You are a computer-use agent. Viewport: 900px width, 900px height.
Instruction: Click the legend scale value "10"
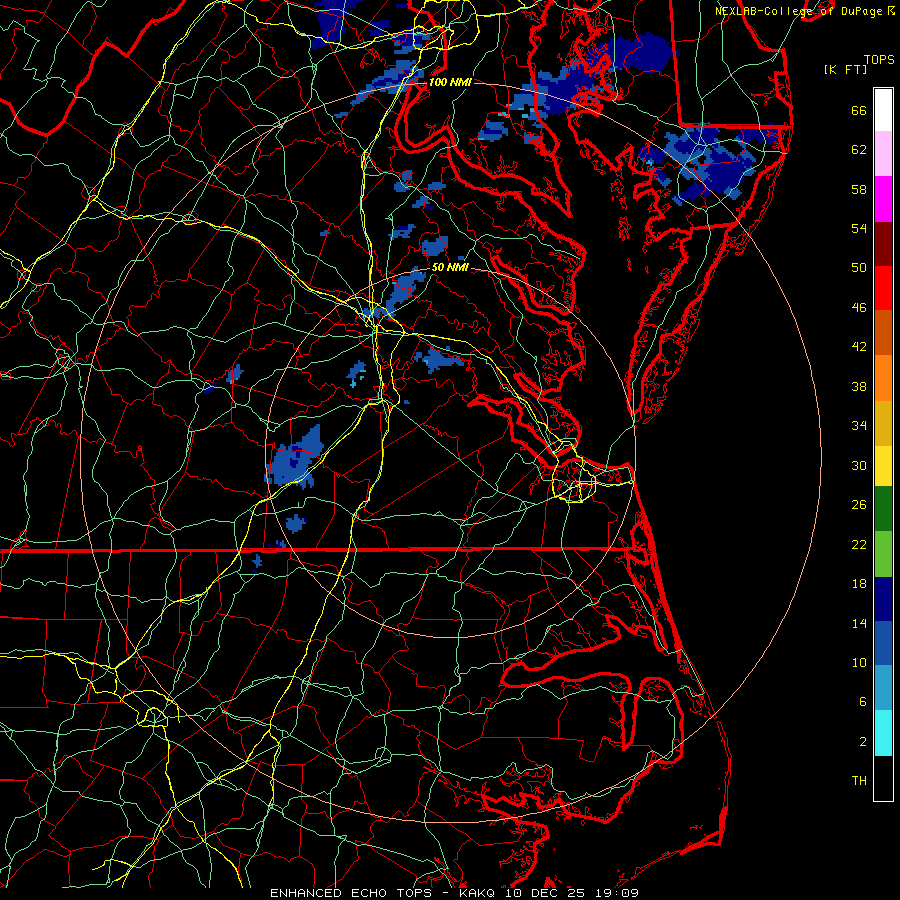click(x=859, y=663)
